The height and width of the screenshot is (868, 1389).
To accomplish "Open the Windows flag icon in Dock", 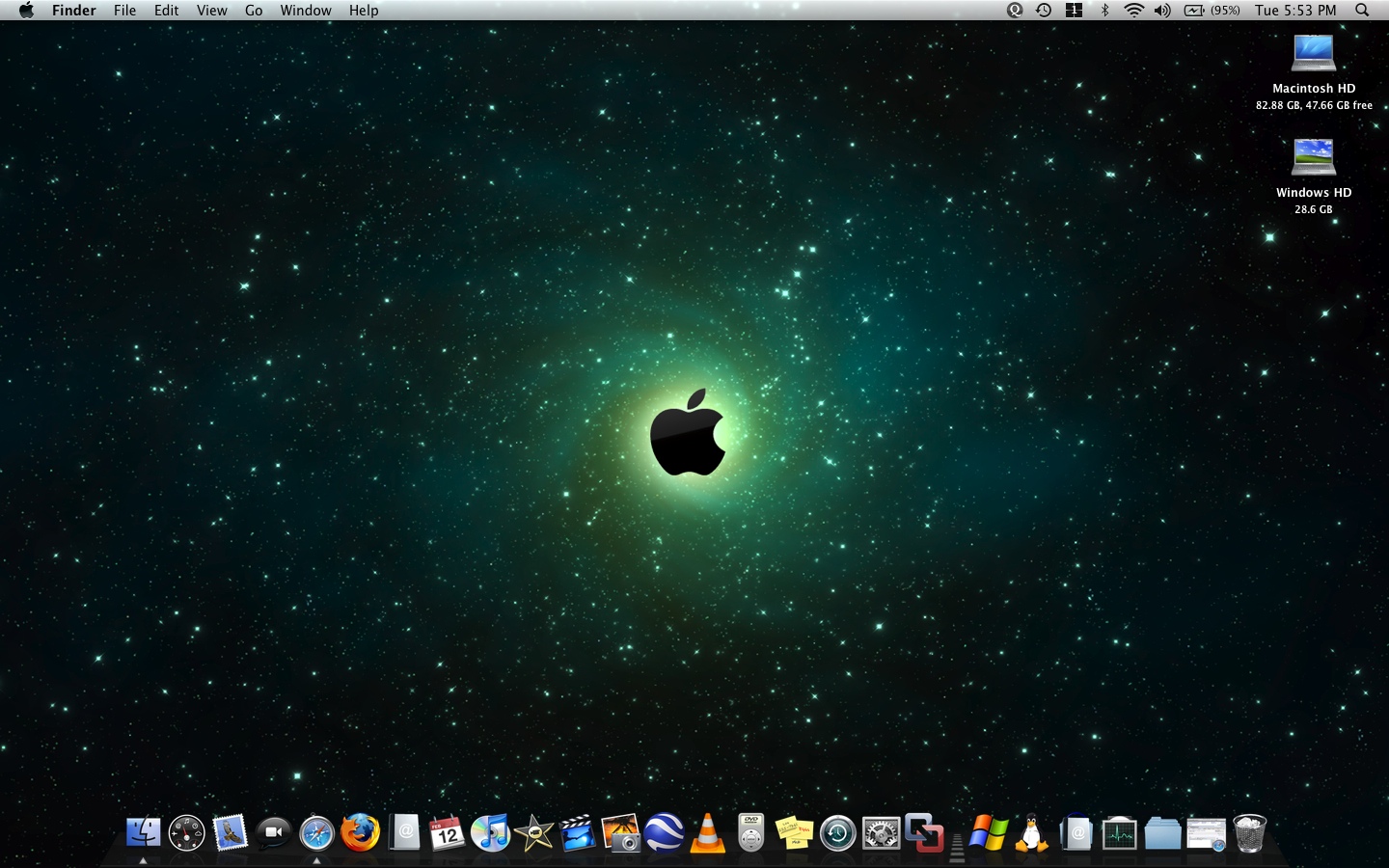I will (x=989, y=833).
